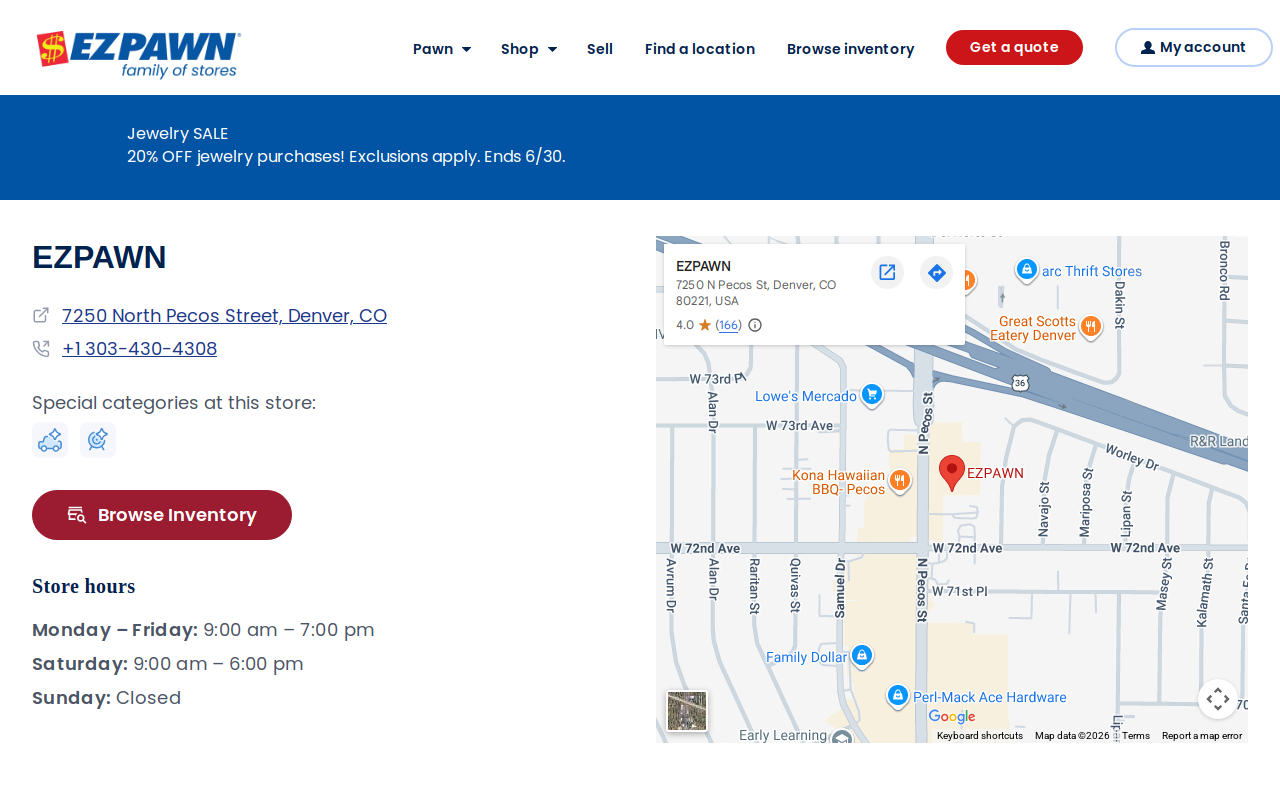Image resolution: width=1280 pixels, height=800 pixels.
Task: Select the Kona Hawaiian BBQ marker
Action: 900,481
